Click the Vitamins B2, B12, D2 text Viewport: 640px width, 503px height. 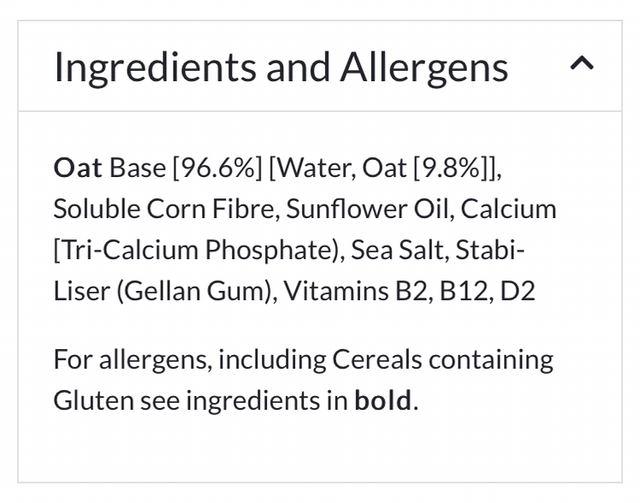tap(409, 292)
